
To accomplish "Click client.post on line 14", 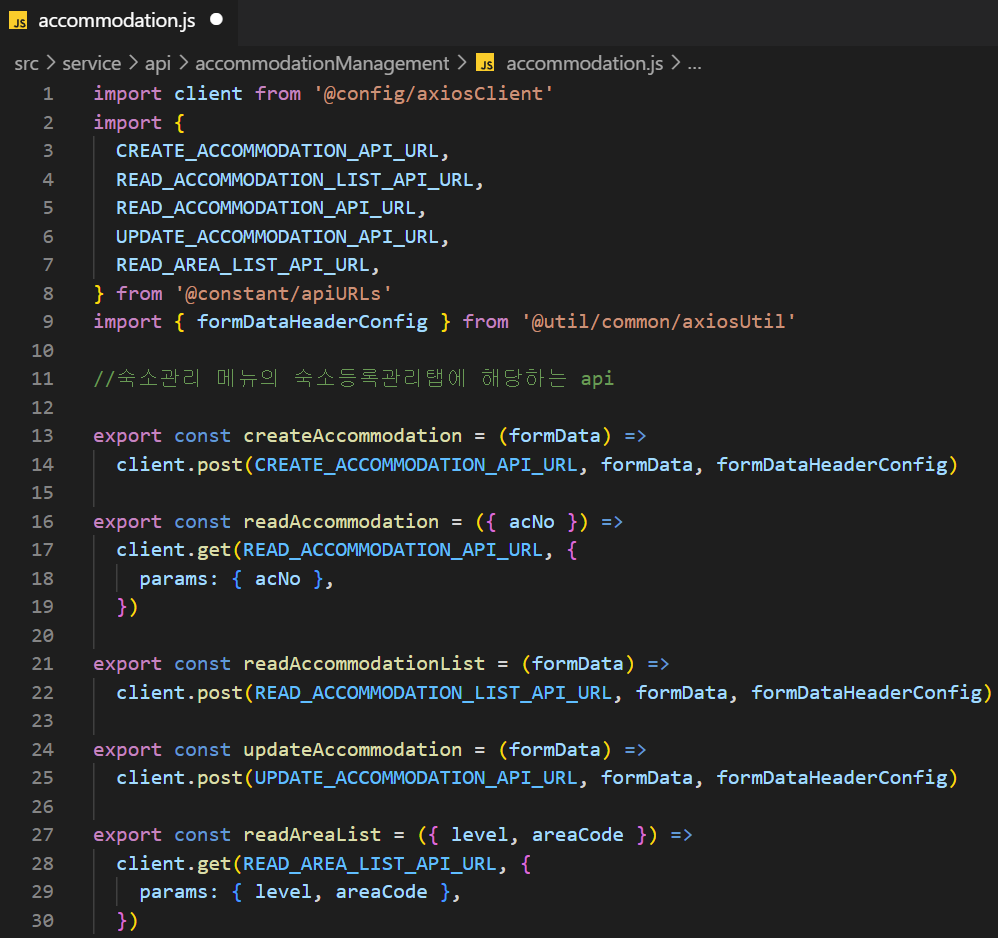I will [179, 465].
